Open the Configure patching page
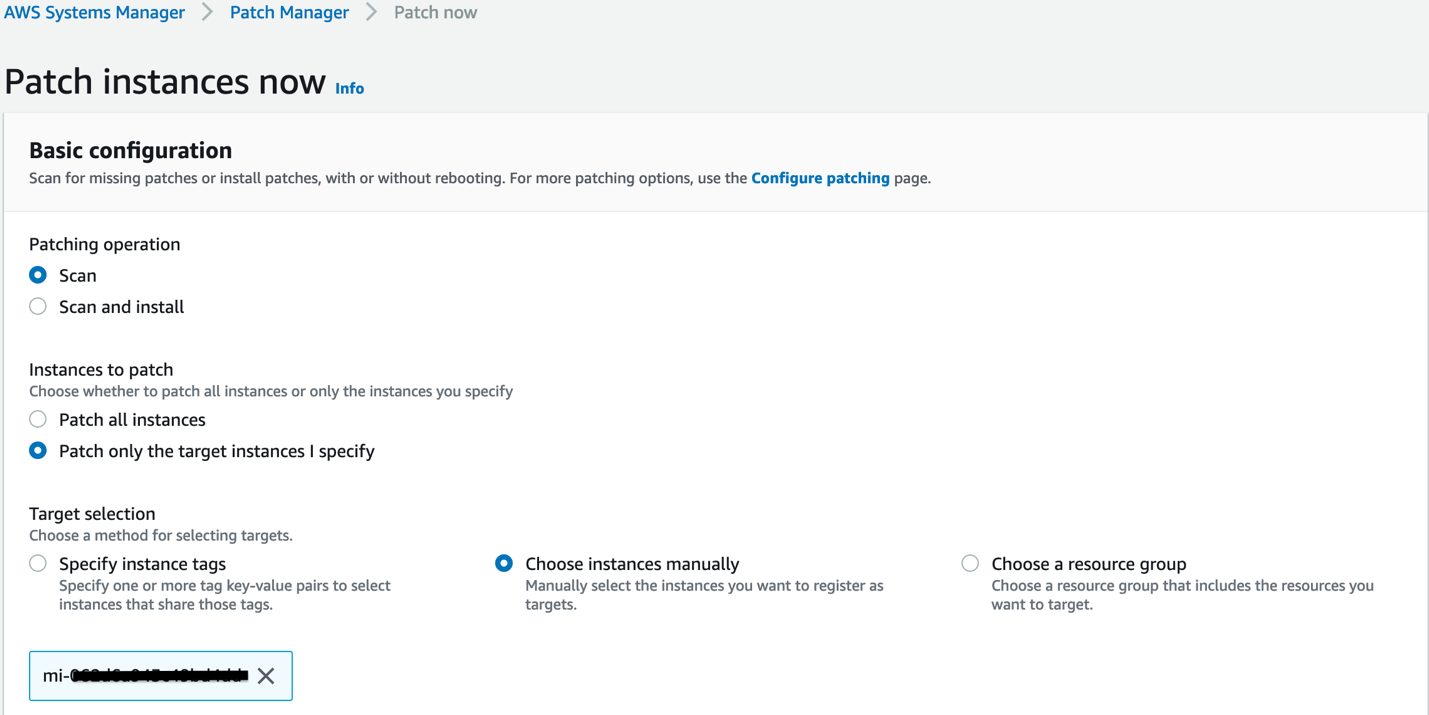The width and height of the screenshot is (1429, 715). (x=820, y=178)
